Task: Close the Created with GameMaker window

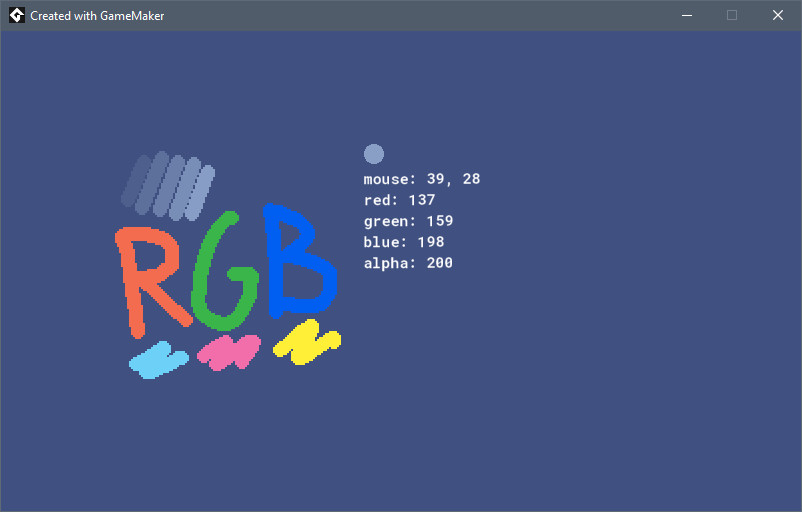Action: (778, 15)
